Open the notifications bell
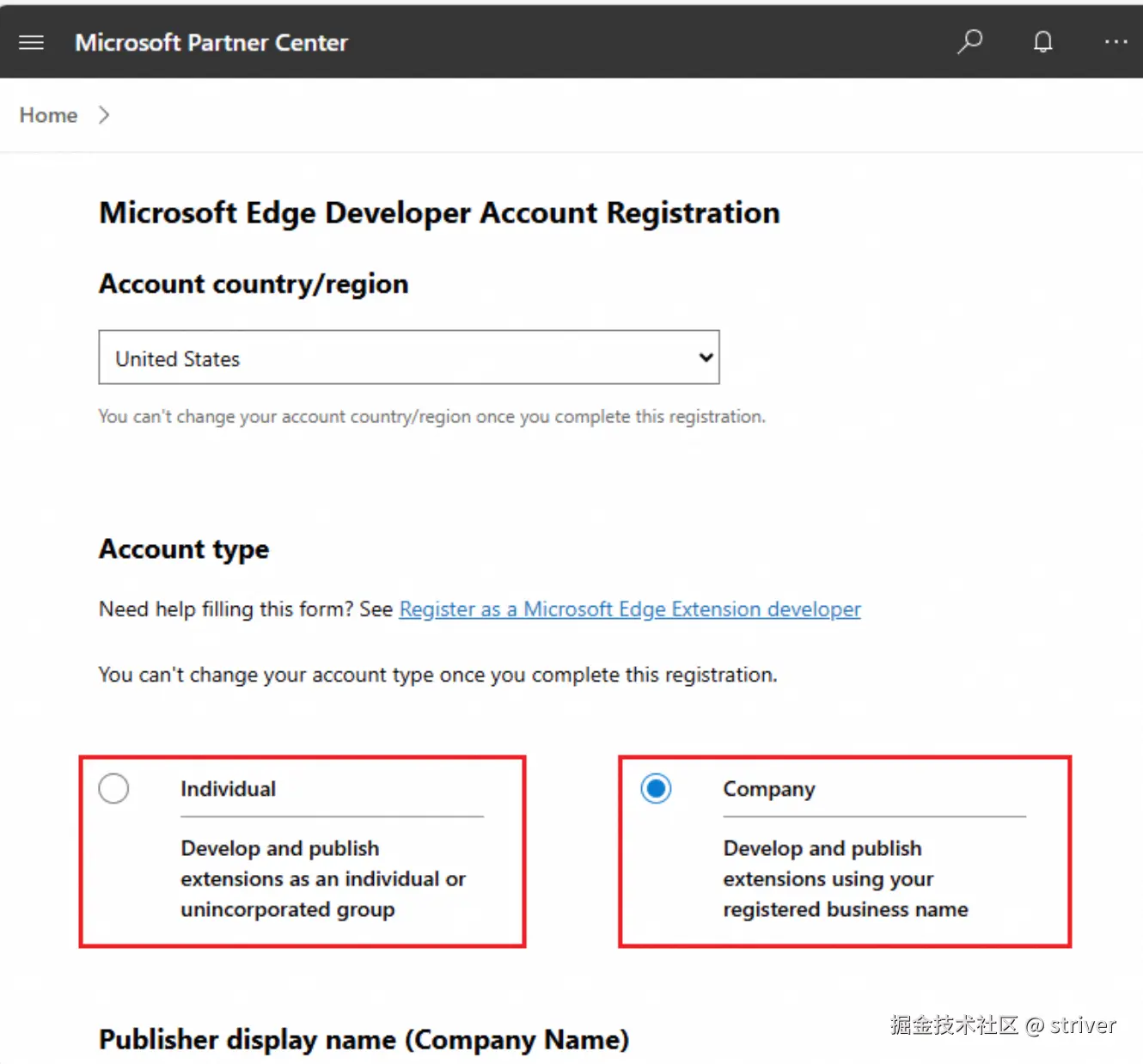The image size is (1143, 1064). 1043,41
